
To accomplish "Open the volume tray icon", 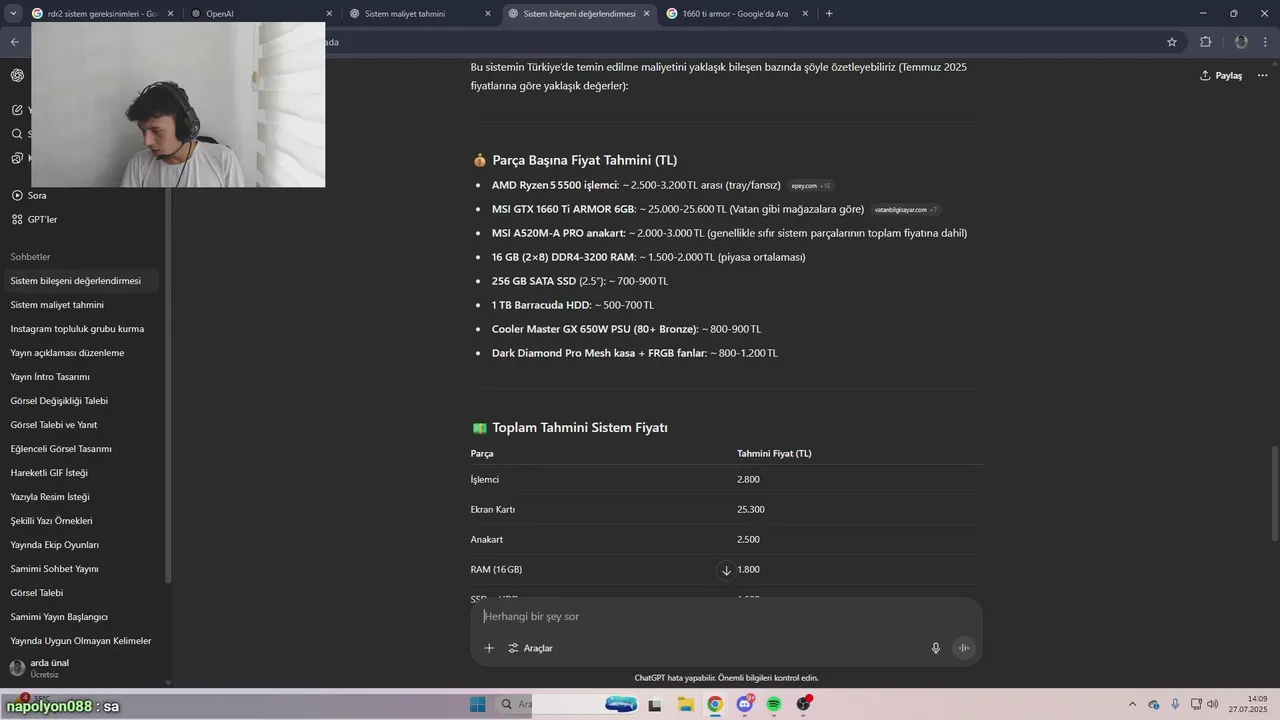I will tap(1212, 705).
